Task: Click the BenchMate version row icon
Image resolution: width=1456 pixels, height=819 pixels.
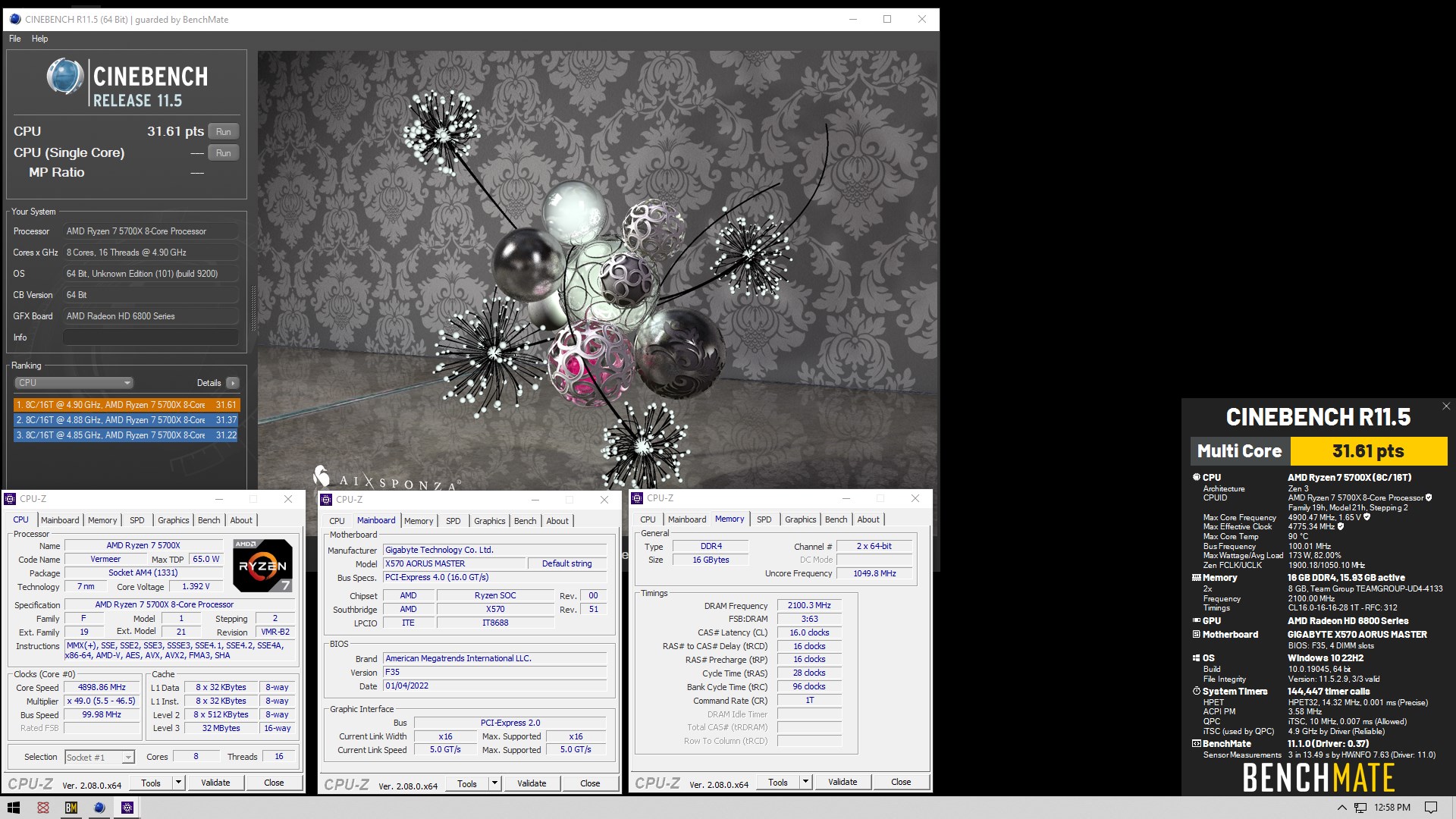Action: 1197,743
